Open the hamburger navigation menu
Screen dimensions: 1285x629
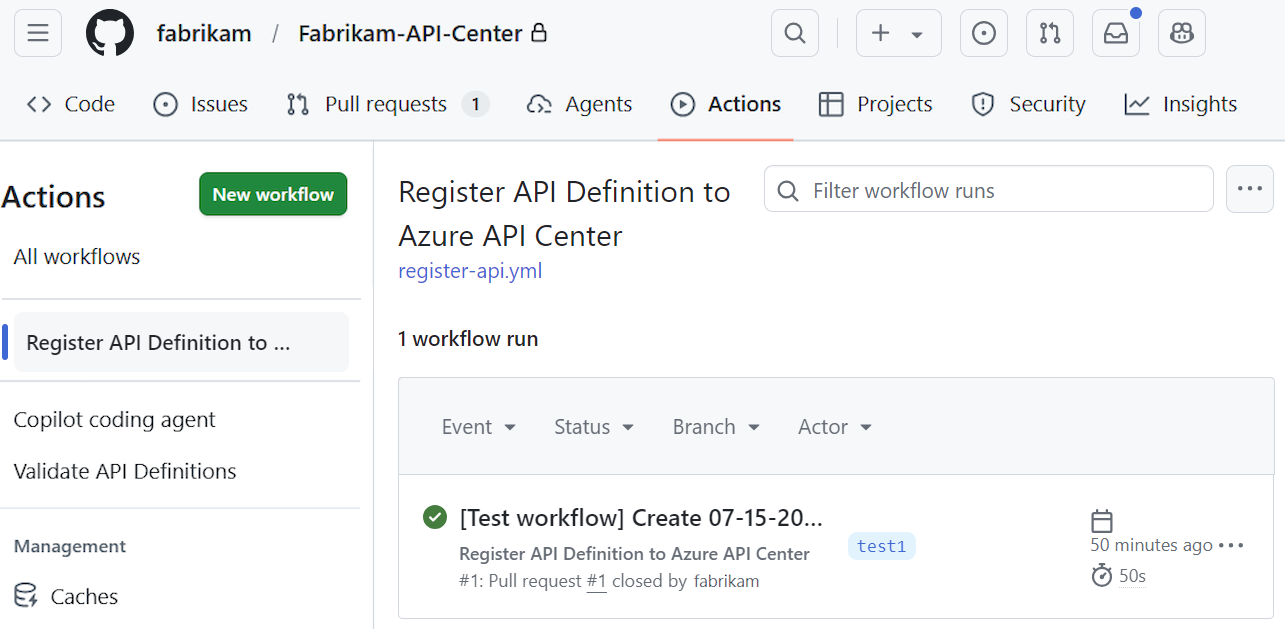(37, 33)
